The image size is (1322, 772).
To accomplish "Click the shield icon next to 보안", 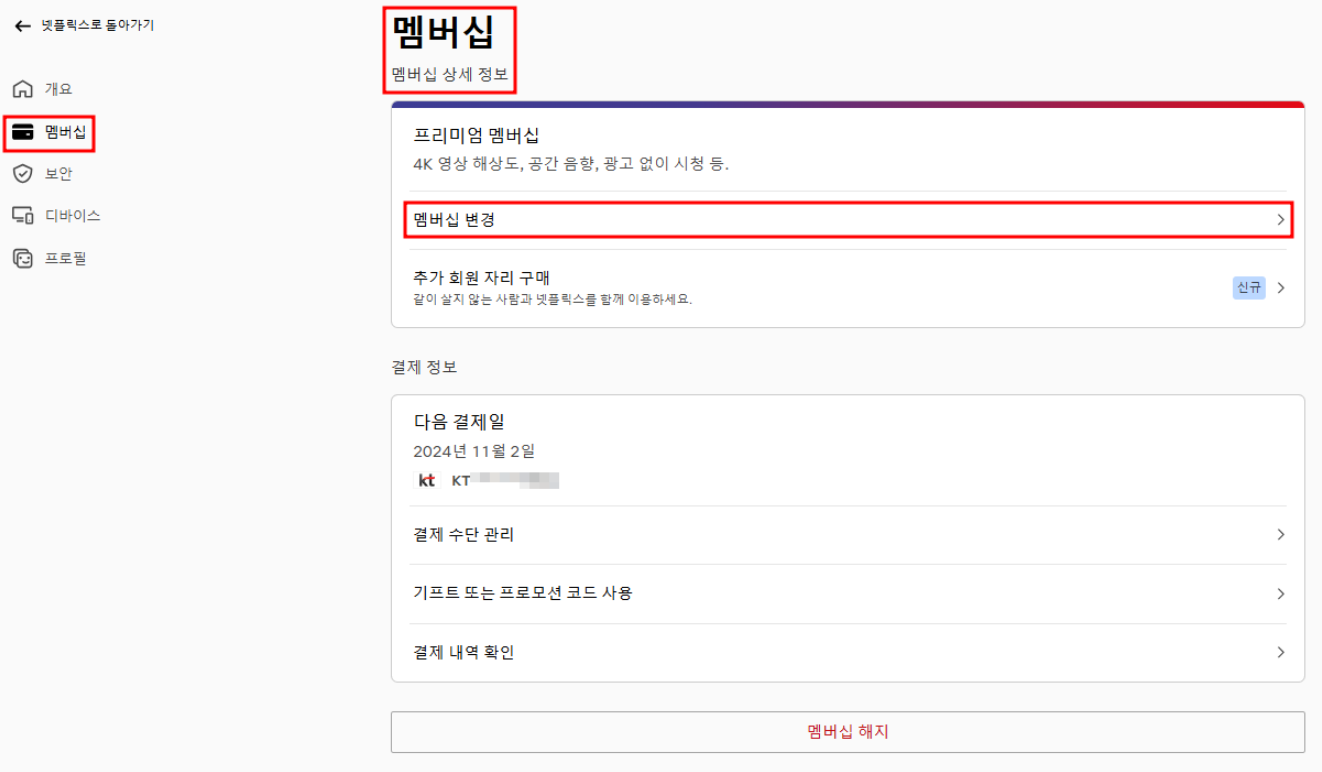I will click(22, 174).
